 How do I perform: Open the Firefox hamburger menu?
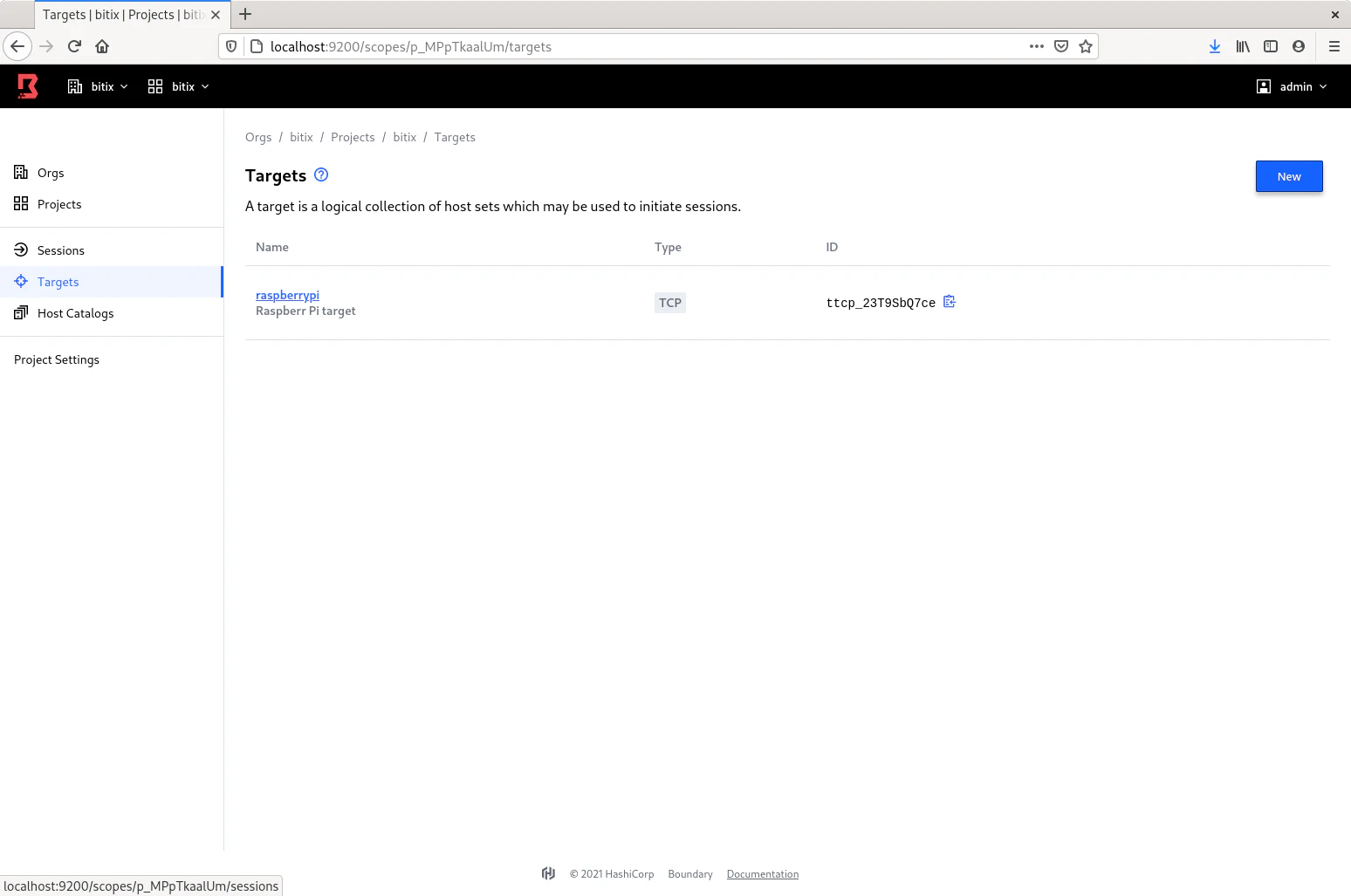click(x=1334, y=46)
